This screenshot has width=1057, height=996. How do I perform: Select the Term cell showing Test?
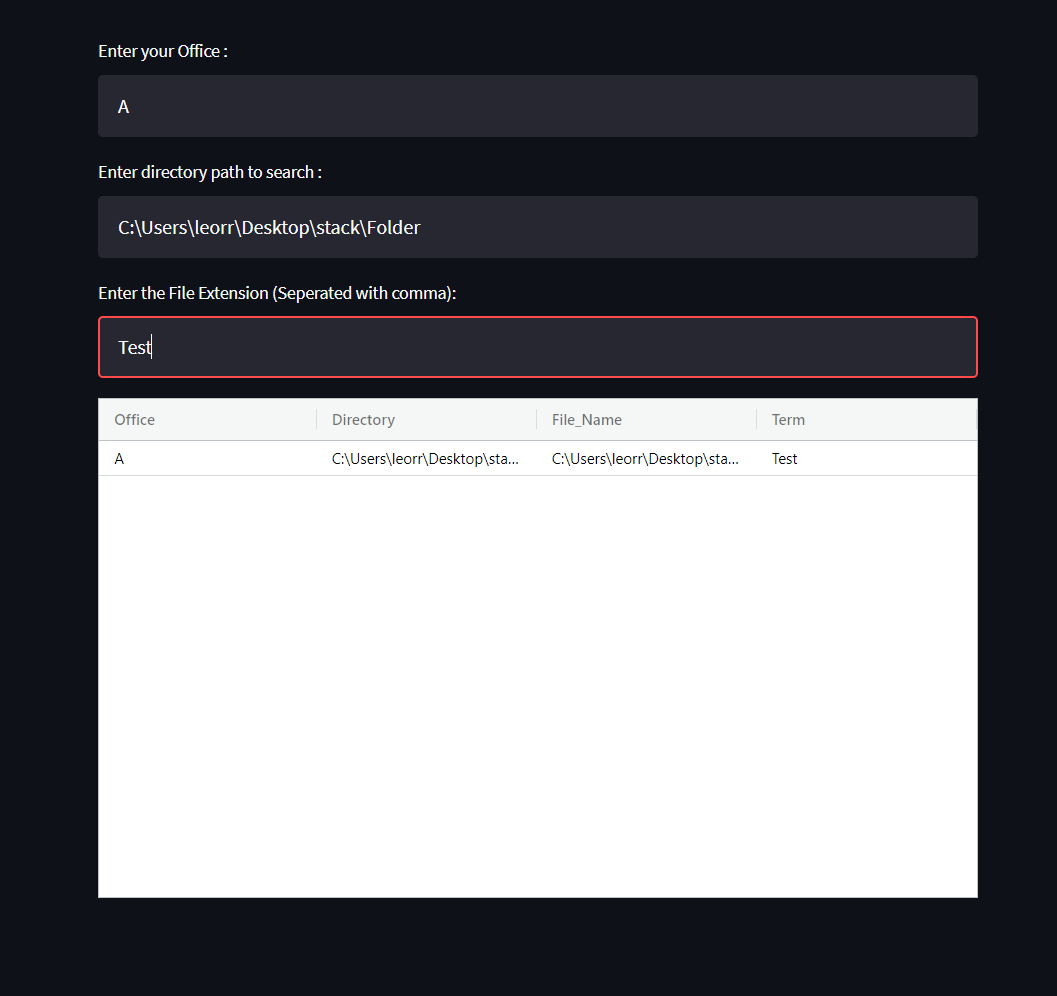pos(866,459)
